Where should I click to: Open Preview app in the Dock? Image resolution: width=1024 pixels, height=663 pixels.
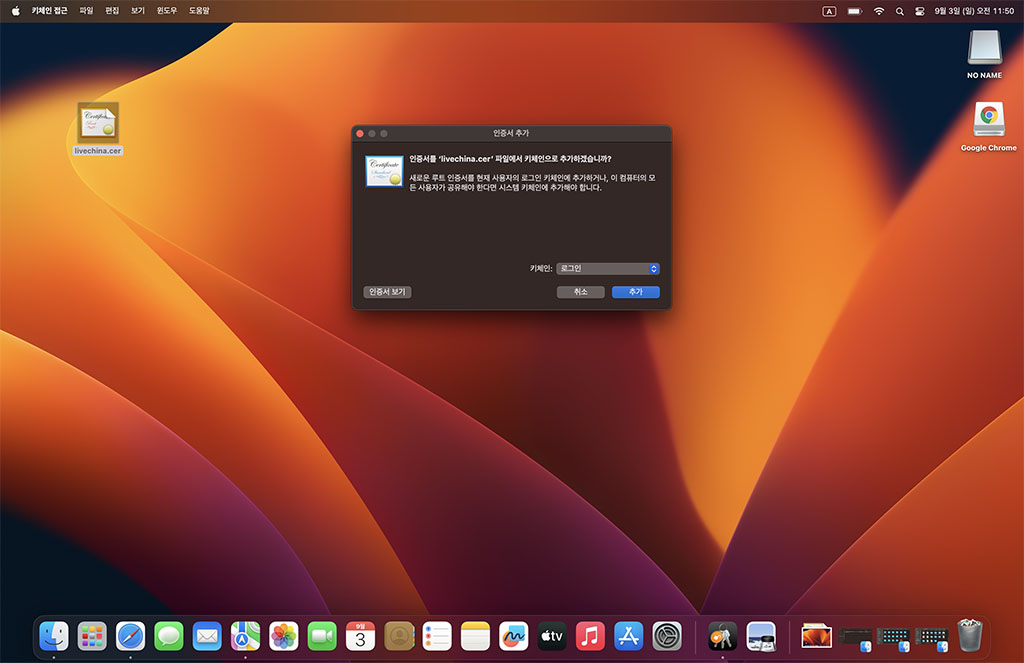pos(761,636)
